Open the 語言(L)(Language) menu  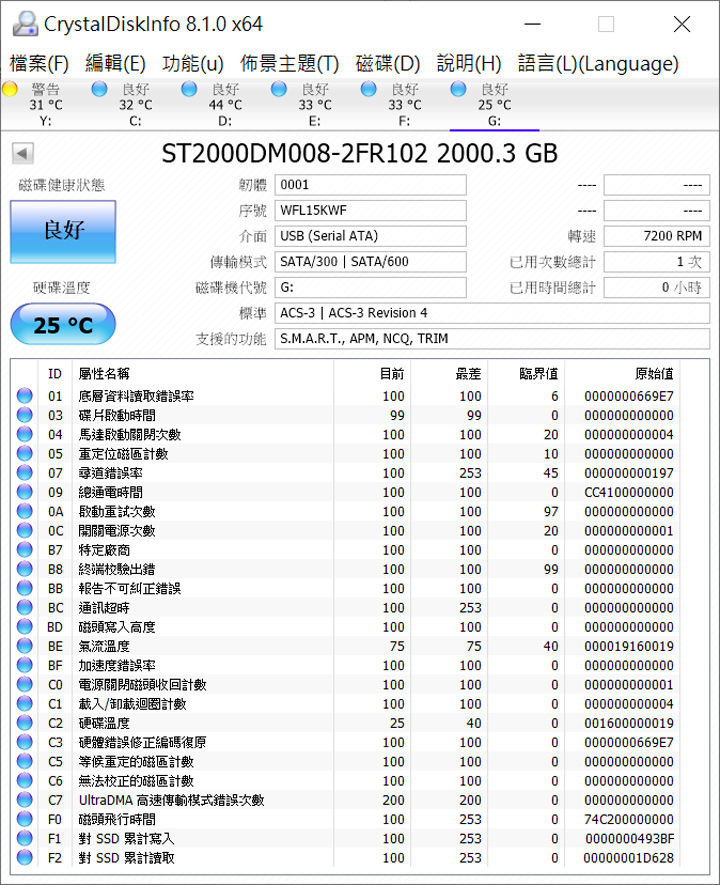(x=598, y=63)
